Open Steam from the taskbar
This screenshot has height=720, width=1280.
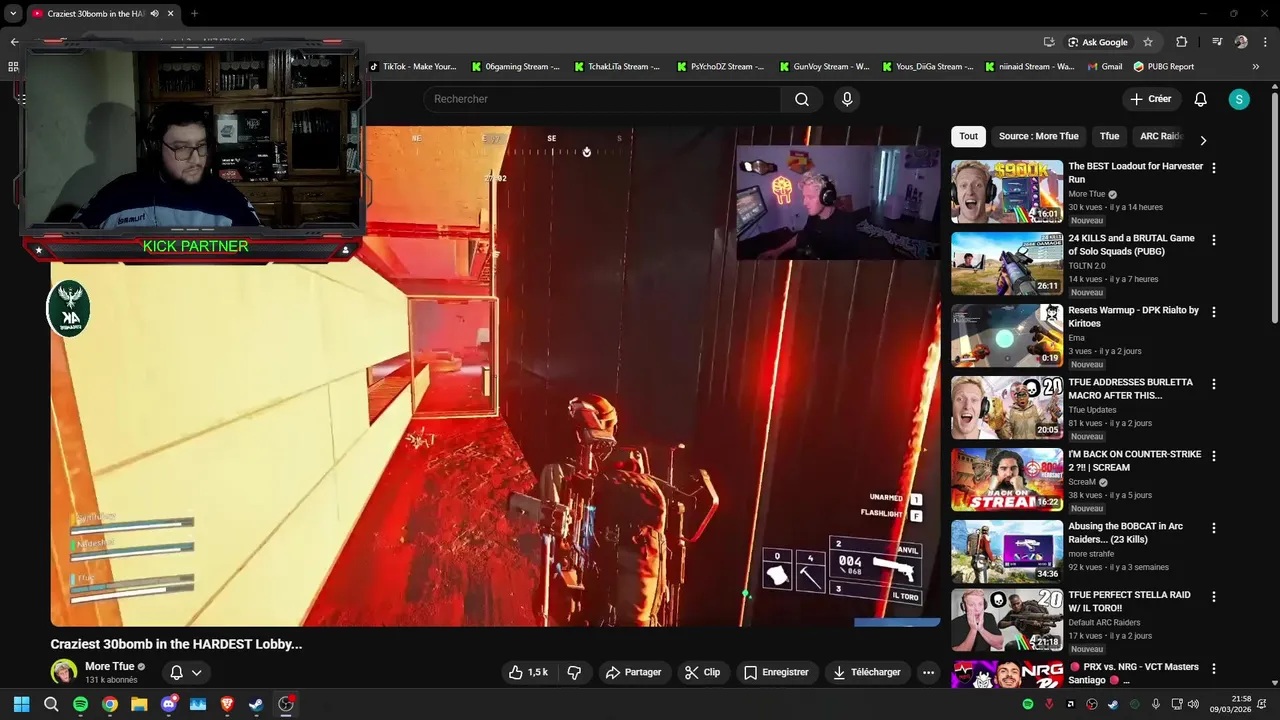[x=256, y=704]
